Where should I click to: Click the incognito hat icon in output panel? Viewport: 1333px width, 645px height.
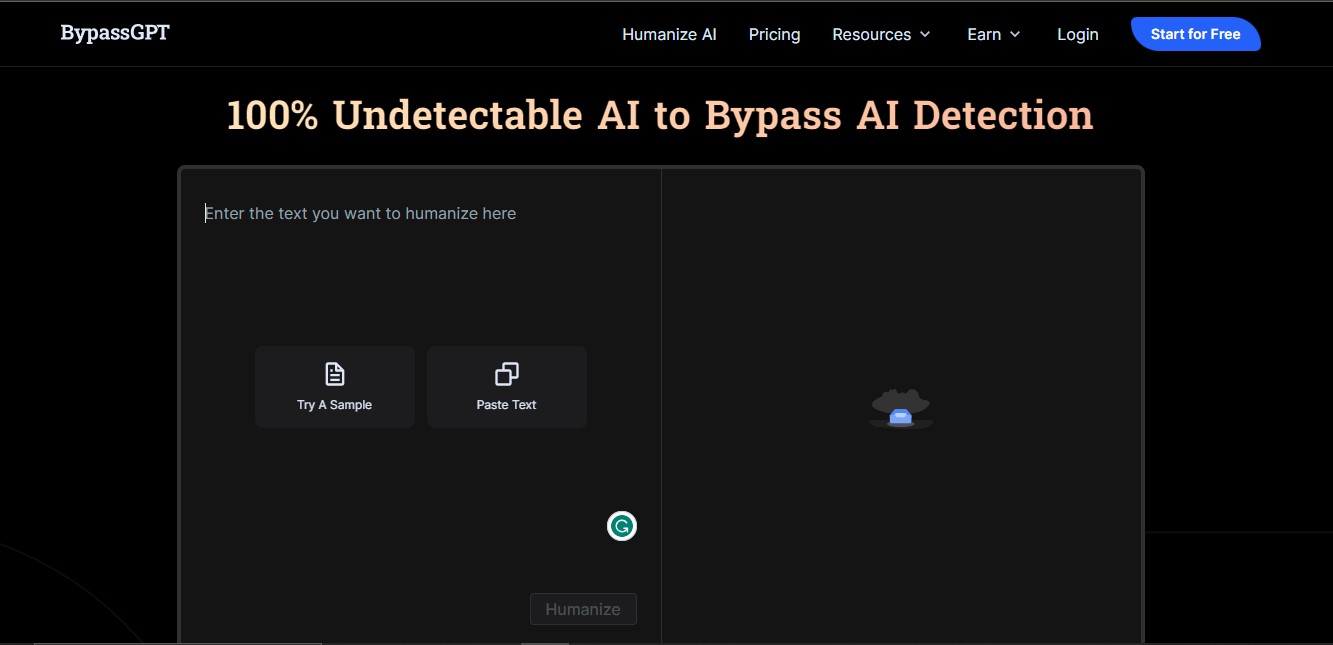point(900,409)
